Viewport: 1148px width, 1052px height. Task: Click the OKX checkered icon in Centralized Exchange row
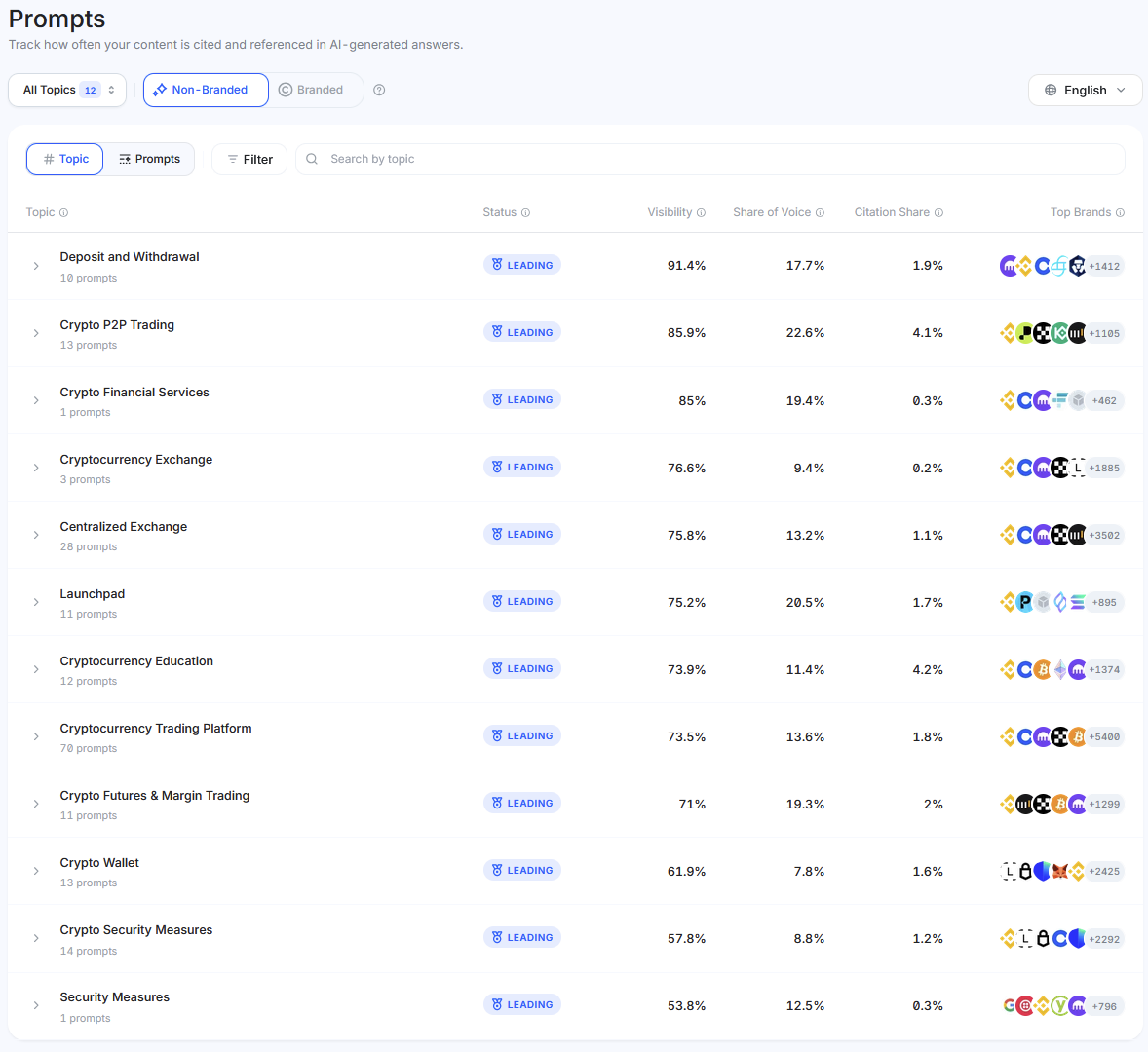[x=1058, y=534]
